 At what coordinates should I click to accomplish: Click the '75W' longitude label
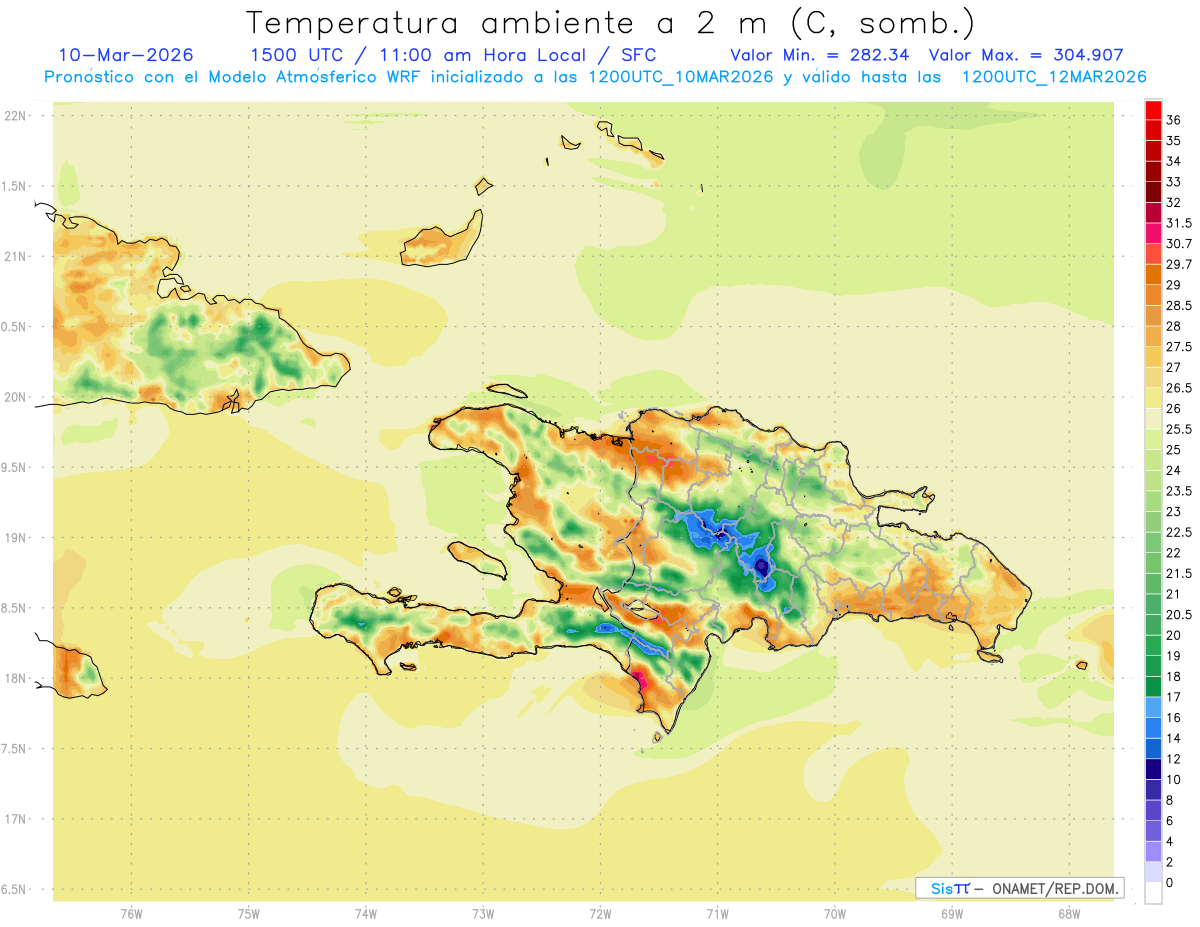click(x=249, y=913)
